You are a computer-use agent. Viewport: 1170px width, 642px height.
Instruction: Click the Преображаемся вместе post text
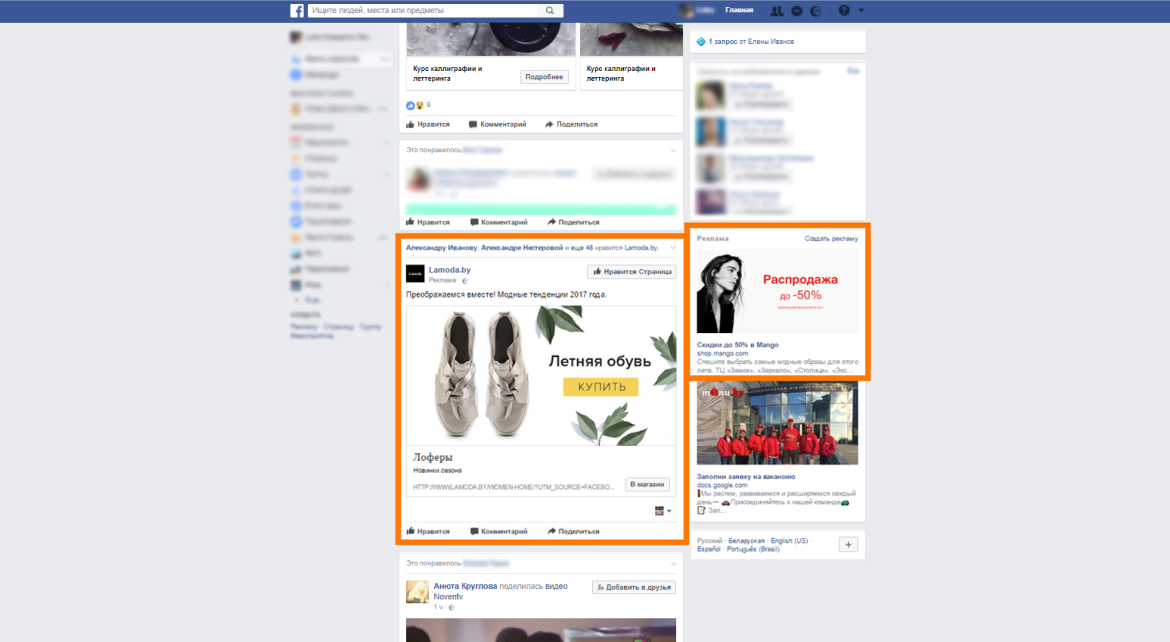[506, 295]
